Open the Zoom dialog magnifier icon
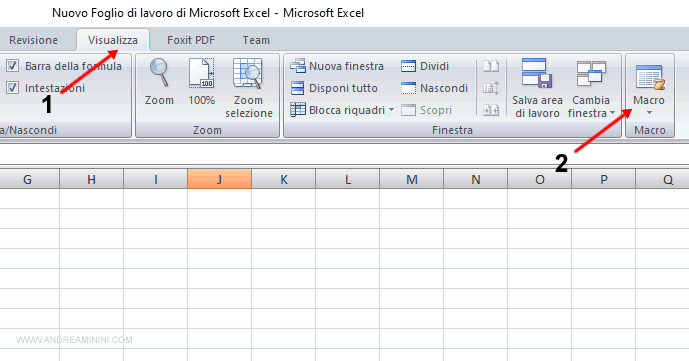This screenshot has width=689, height=361. pos(159,73)
